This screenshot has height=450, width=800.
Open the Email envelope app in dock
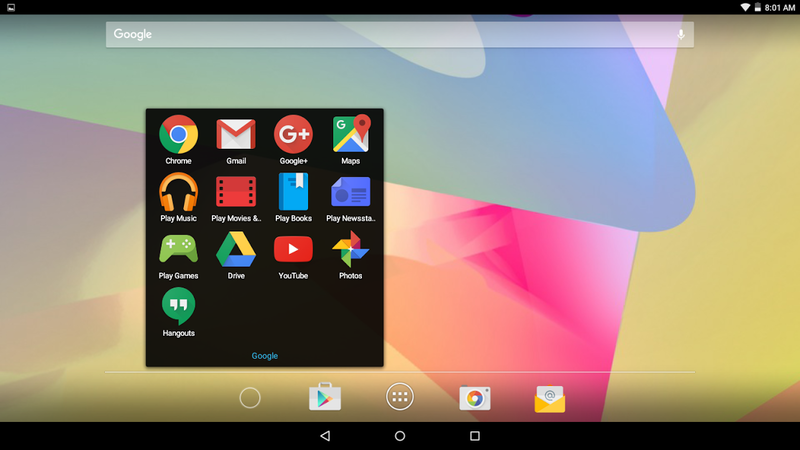coord(549,398)
